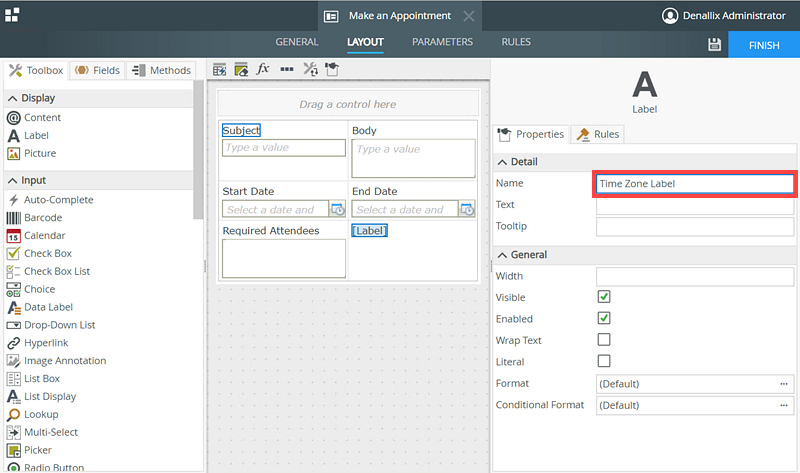Click the fx expression toolbar icon
This screenshot has height=473, width=800.
tap(264, 70)
